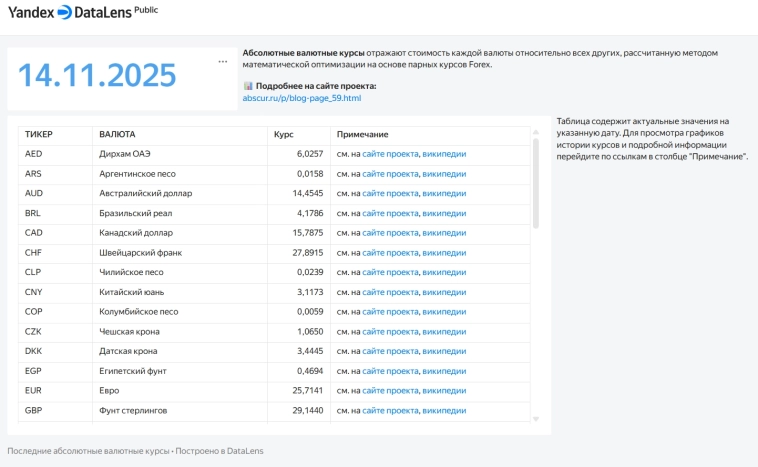Open сайте проекта link in AUD row
The height and width of the screenshot is (467, 758).
click(390, 193)
